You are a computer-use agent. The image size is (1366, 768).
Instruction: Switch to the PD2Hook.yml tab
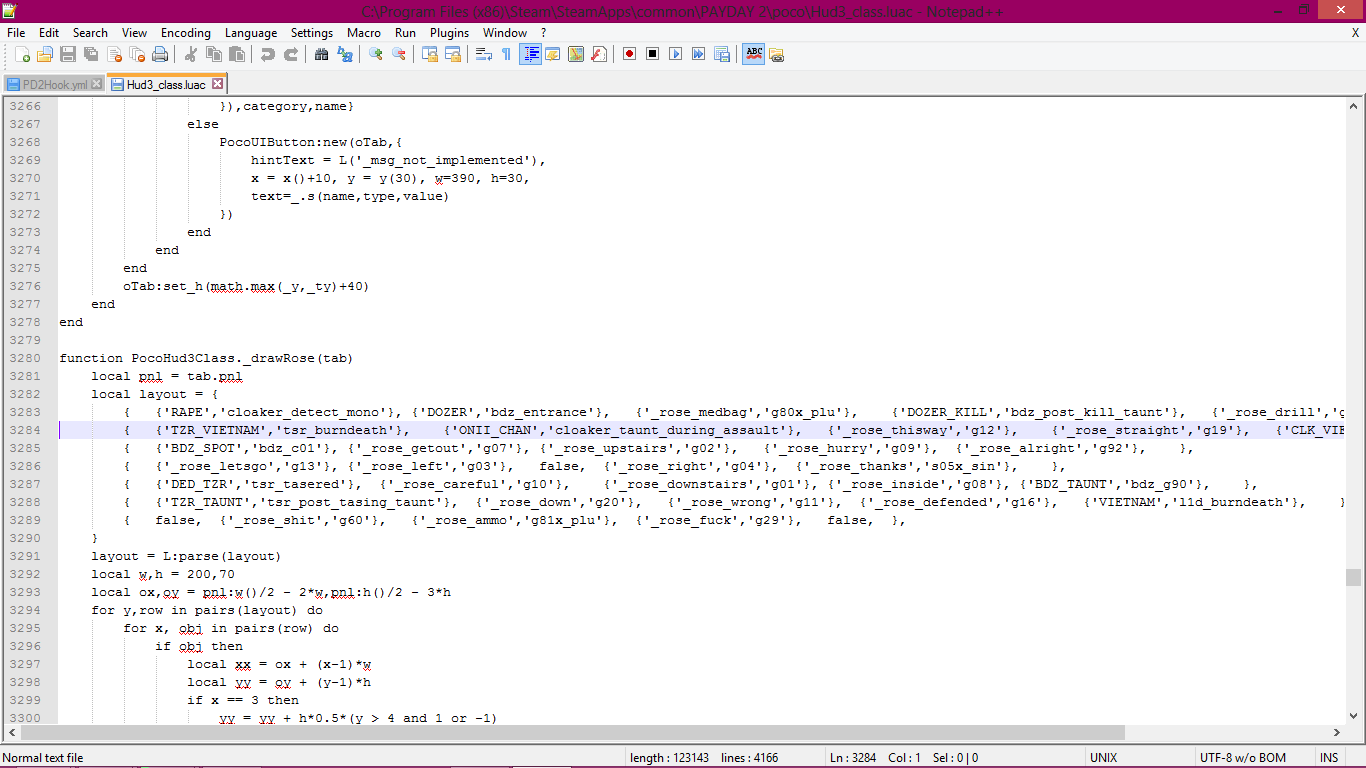55,85
